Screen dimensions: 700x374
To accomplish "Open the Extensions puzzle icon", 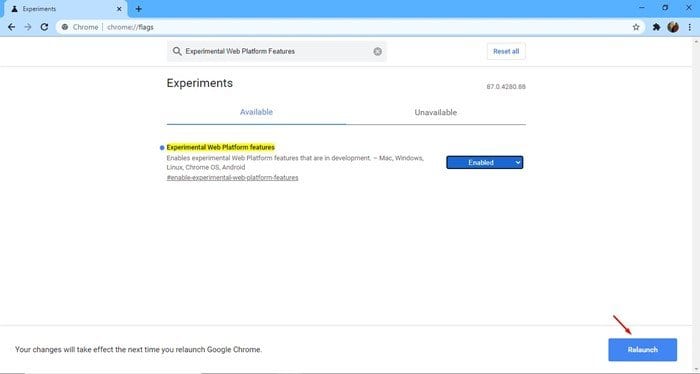I will pyautogui.click(x=656, y=27).
